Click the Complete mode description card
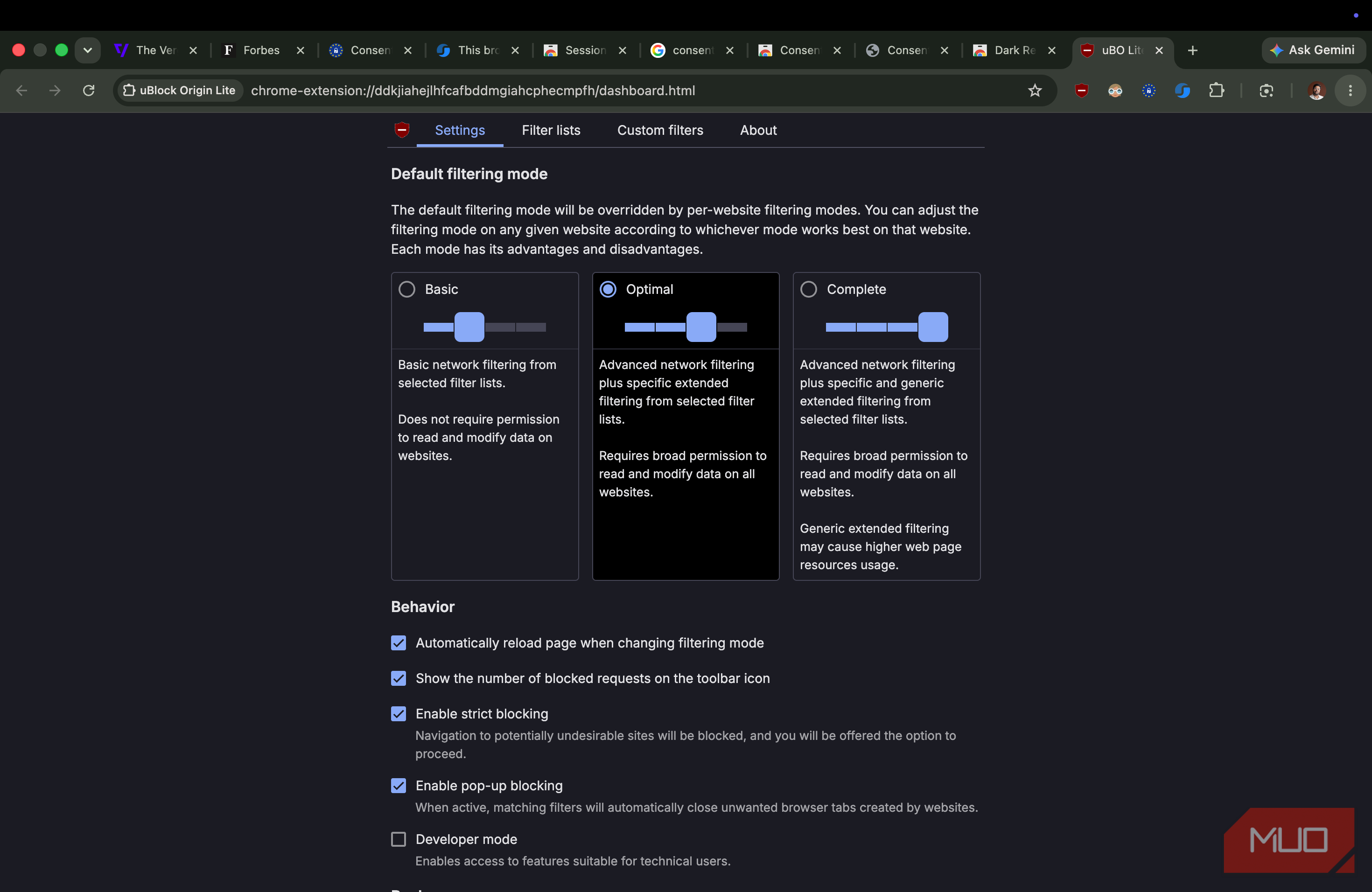 click(x=886, y=426)
